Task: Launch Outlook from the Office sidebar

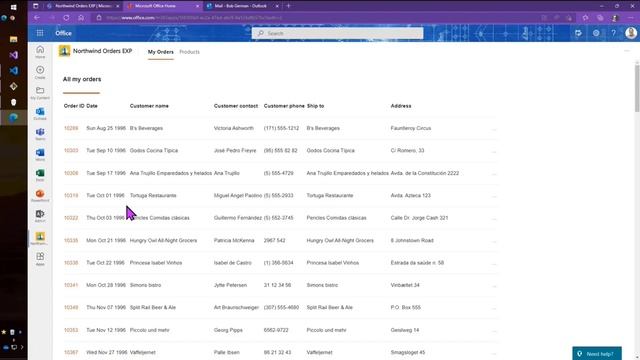Action: [x=40, y=113]
